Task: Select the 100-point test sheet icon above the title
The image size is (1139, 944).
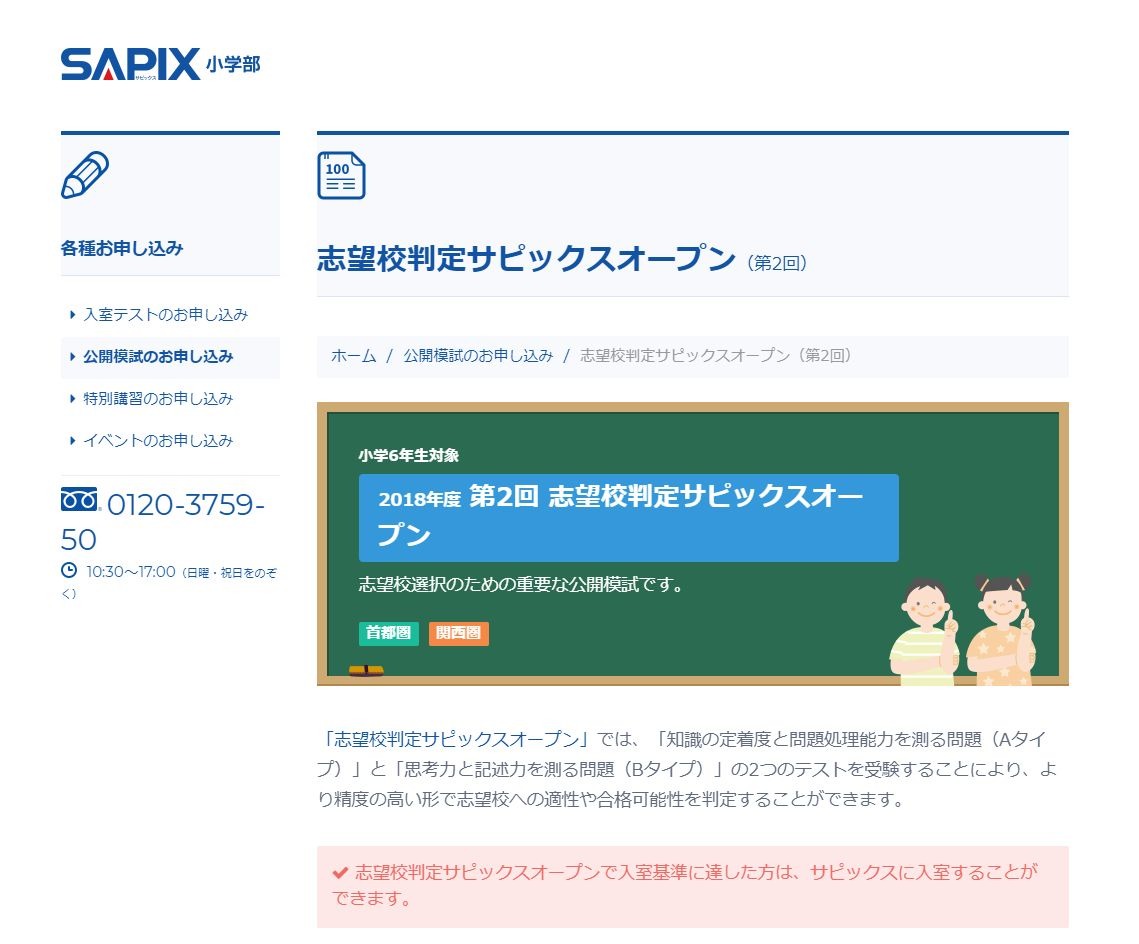Action: click(x=341, y=175)
